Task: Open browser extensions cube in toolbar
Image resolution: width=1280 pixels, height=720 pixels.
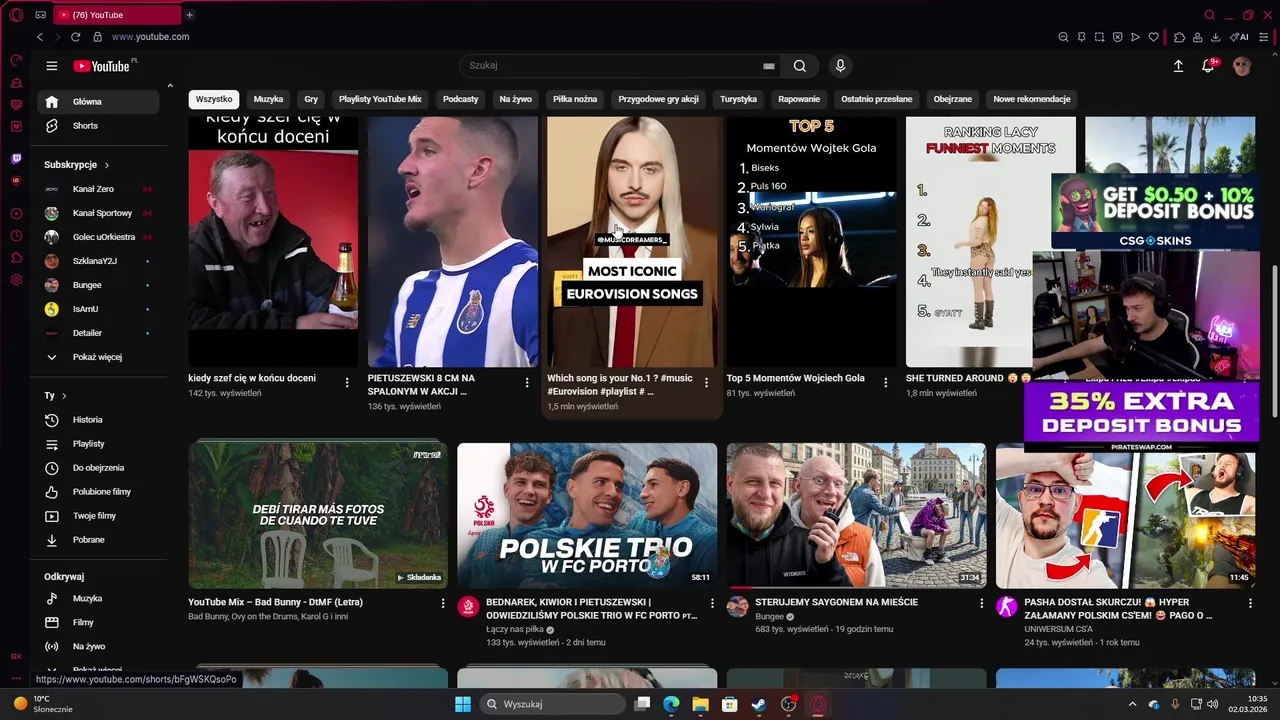Action: (1179, 37)
